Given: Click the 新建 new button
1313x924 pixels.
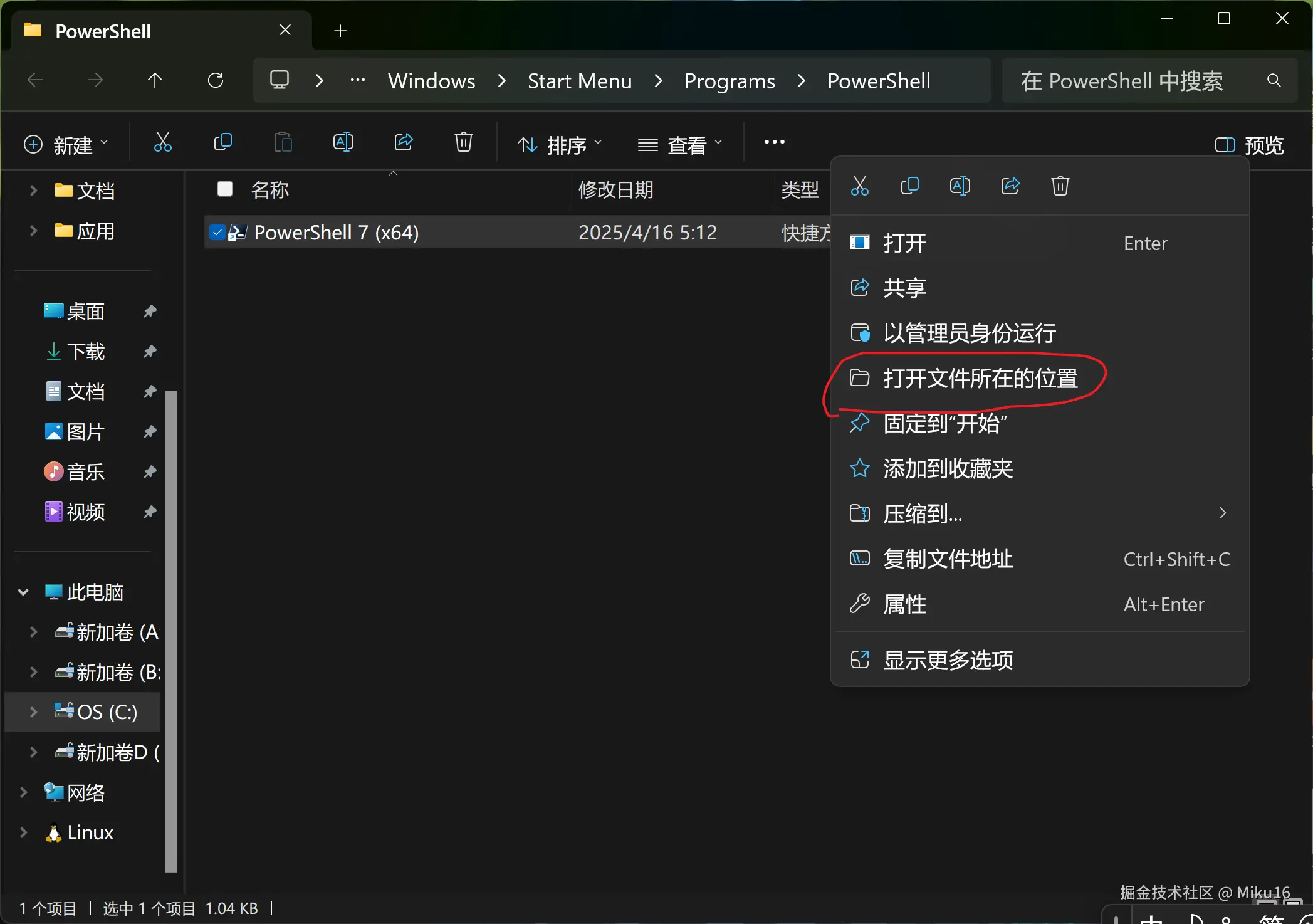Looking at the screenshot, I should pos(66,145).
